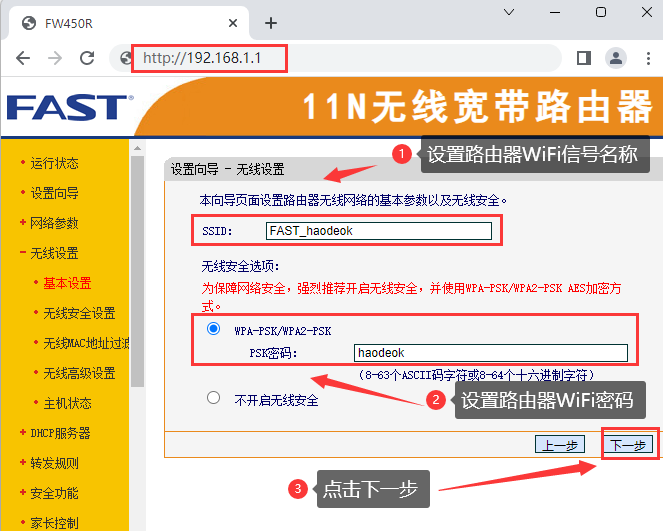The image size is (663, 531).
Task: Click the 上一步 button
Action: click(560, 445)
